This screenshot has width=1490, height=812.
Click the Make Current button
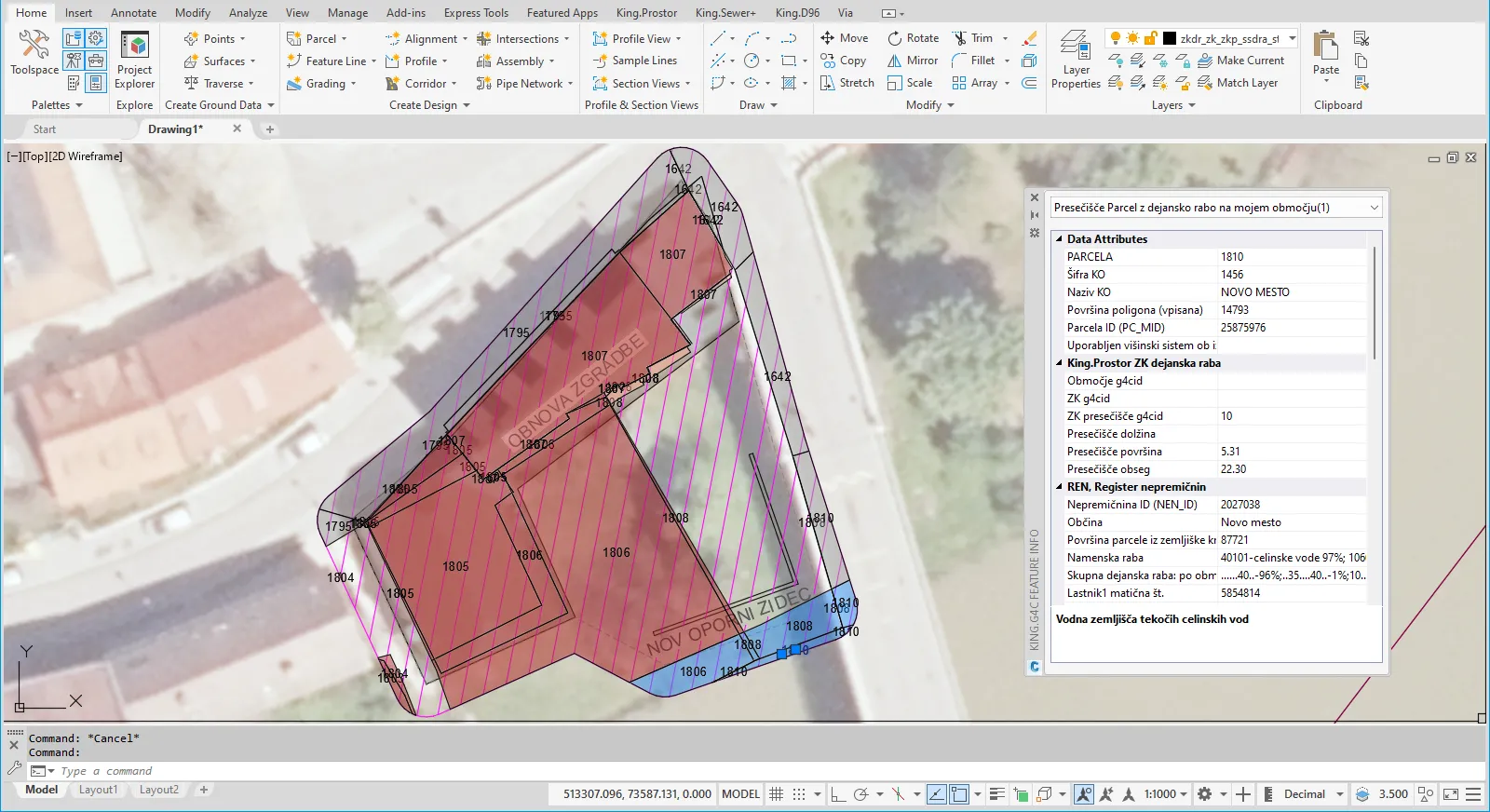(x=1240, y=61)
